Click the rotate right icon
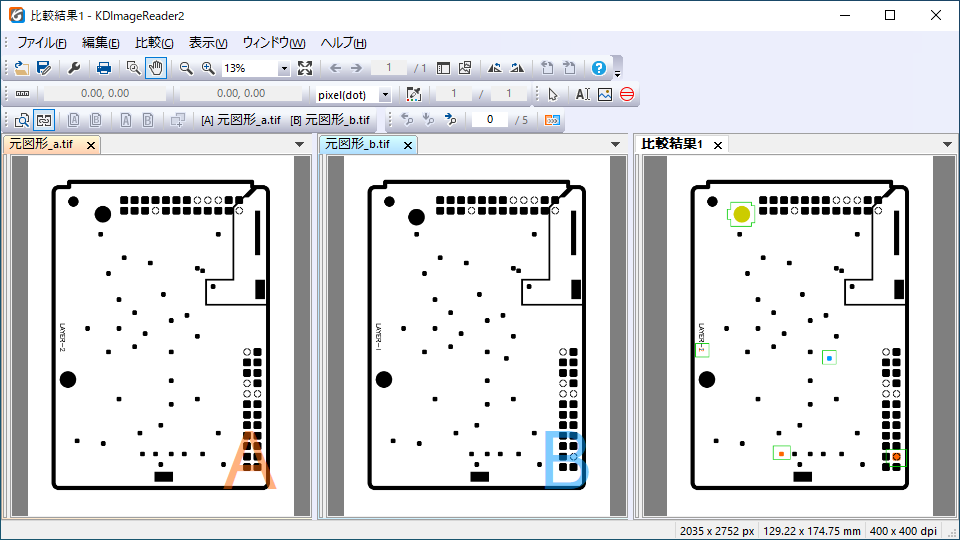 (x=569, y=68)
